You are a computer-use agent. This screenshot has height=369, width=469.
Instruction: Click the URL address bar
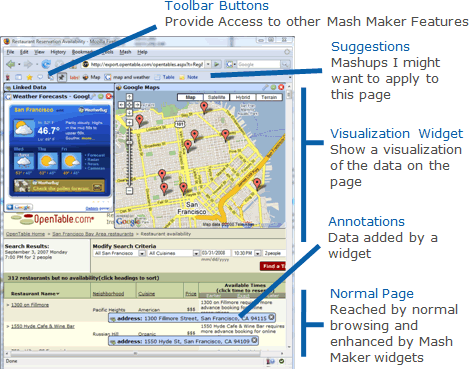pyautogui.click(x=143, y=64)
